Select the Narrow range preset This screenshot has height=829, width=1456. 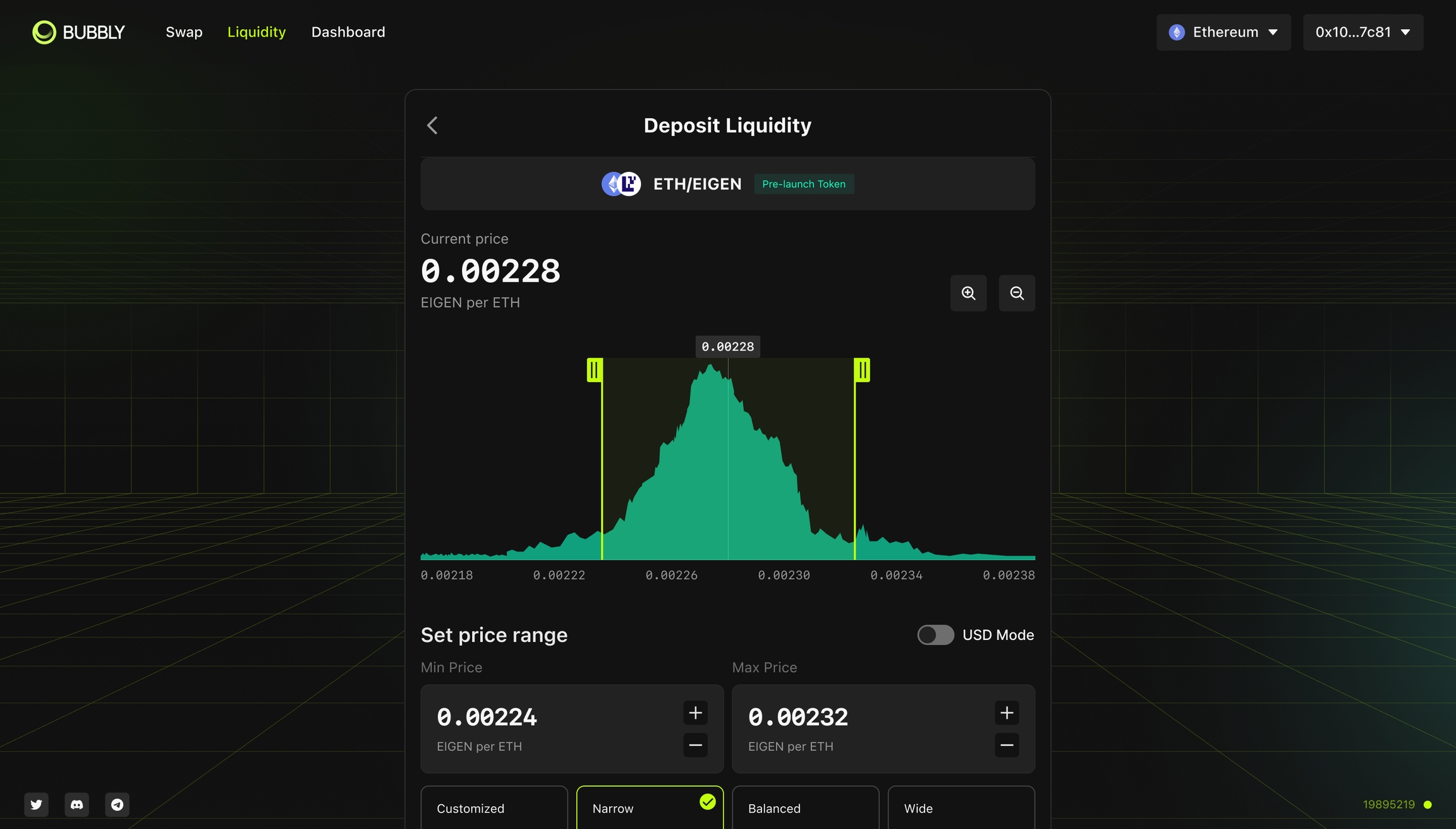[650, 808]
